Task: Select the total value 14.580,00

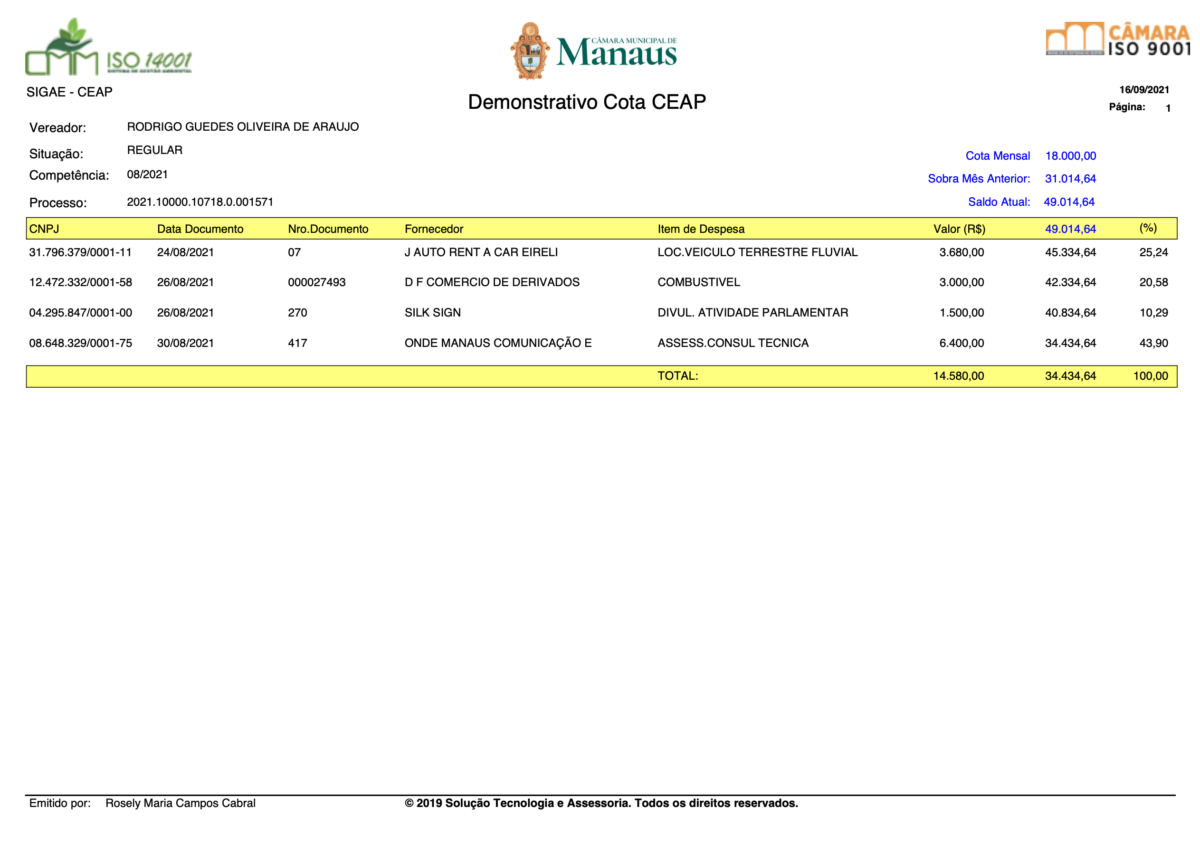Action: (959, 376)
